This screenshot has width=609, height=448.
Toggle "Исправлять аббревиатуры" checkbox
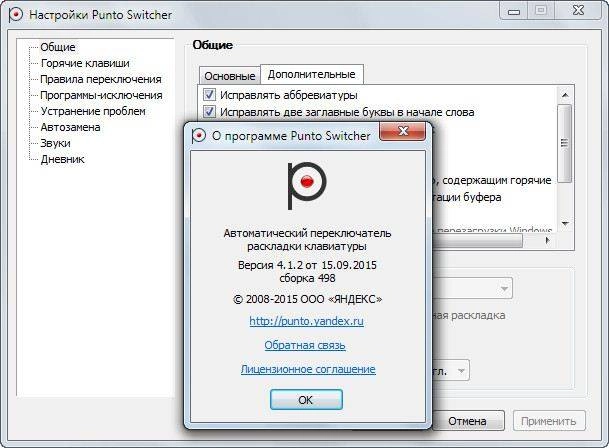pyautogui.click(x=209, y=94)
